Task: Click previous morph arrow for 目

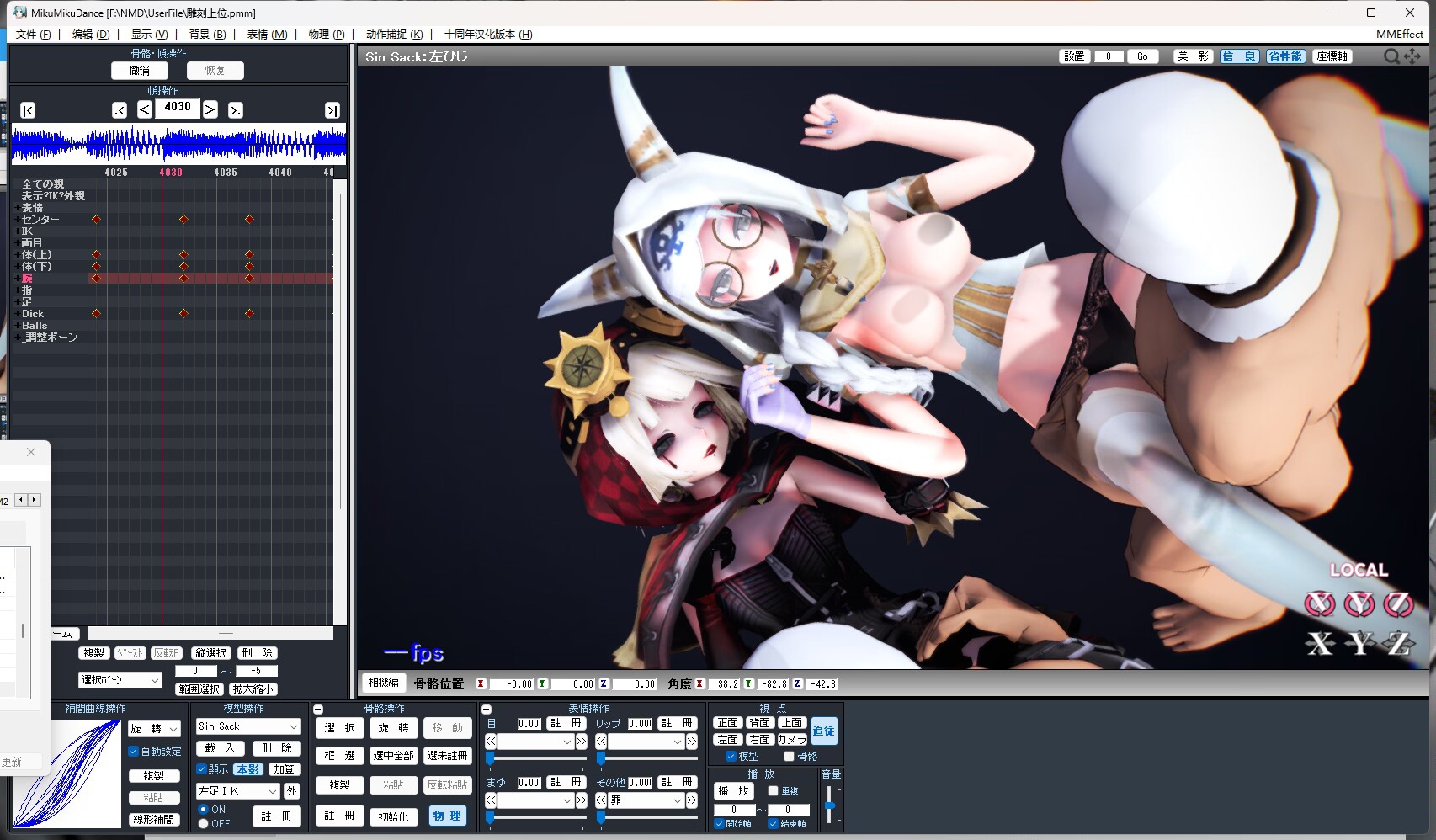Action: pos(491,742)
